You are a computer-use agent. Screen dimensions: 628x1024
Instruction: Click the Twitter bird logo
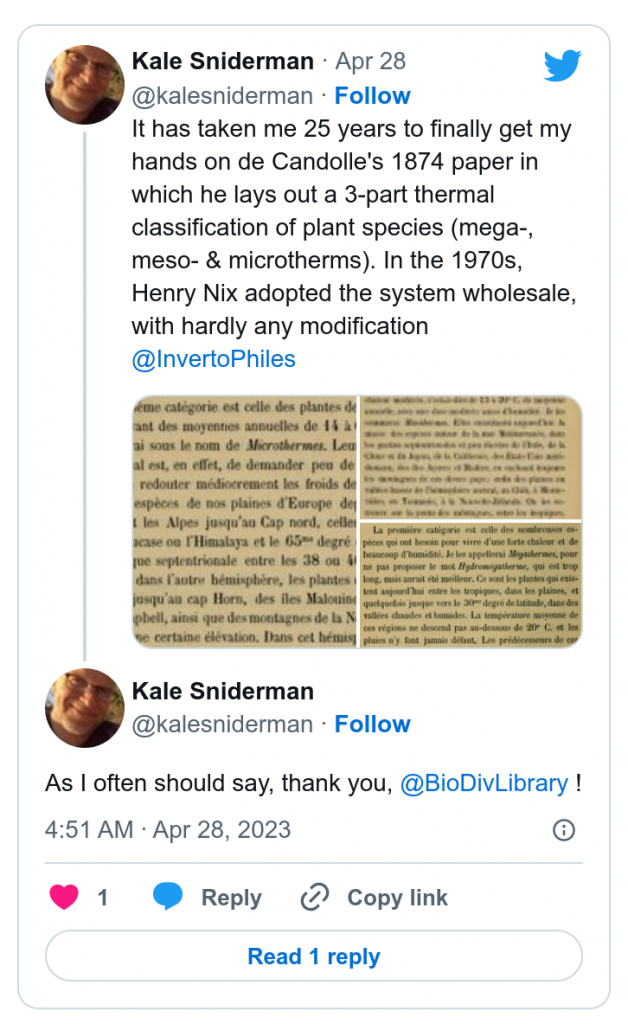click(x=562, y=66)
